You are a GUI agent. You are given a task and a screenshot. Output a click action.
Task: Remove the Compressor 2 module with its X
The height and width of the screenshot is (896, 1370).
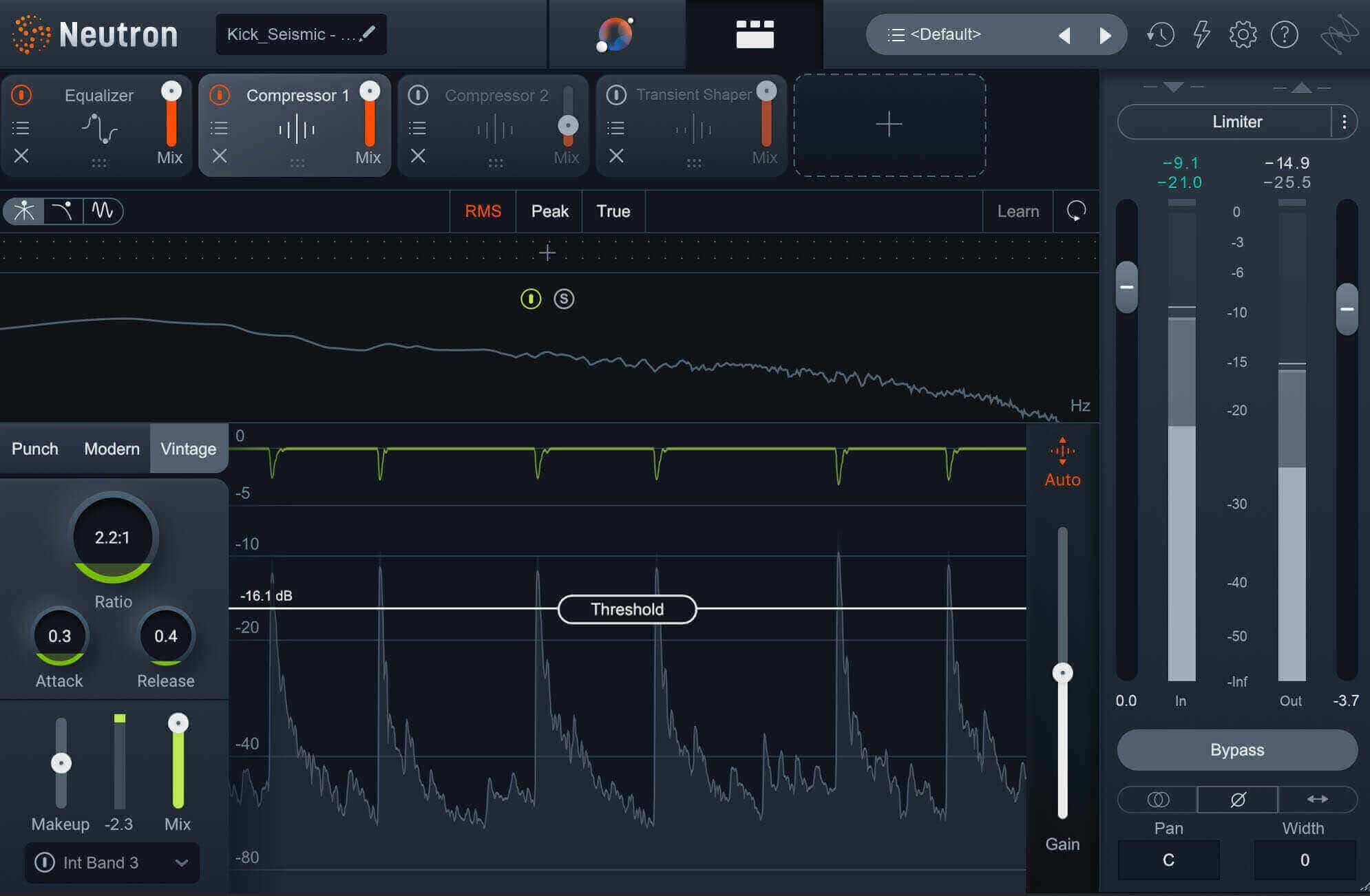pyautogui.click(x=418, y=156)
